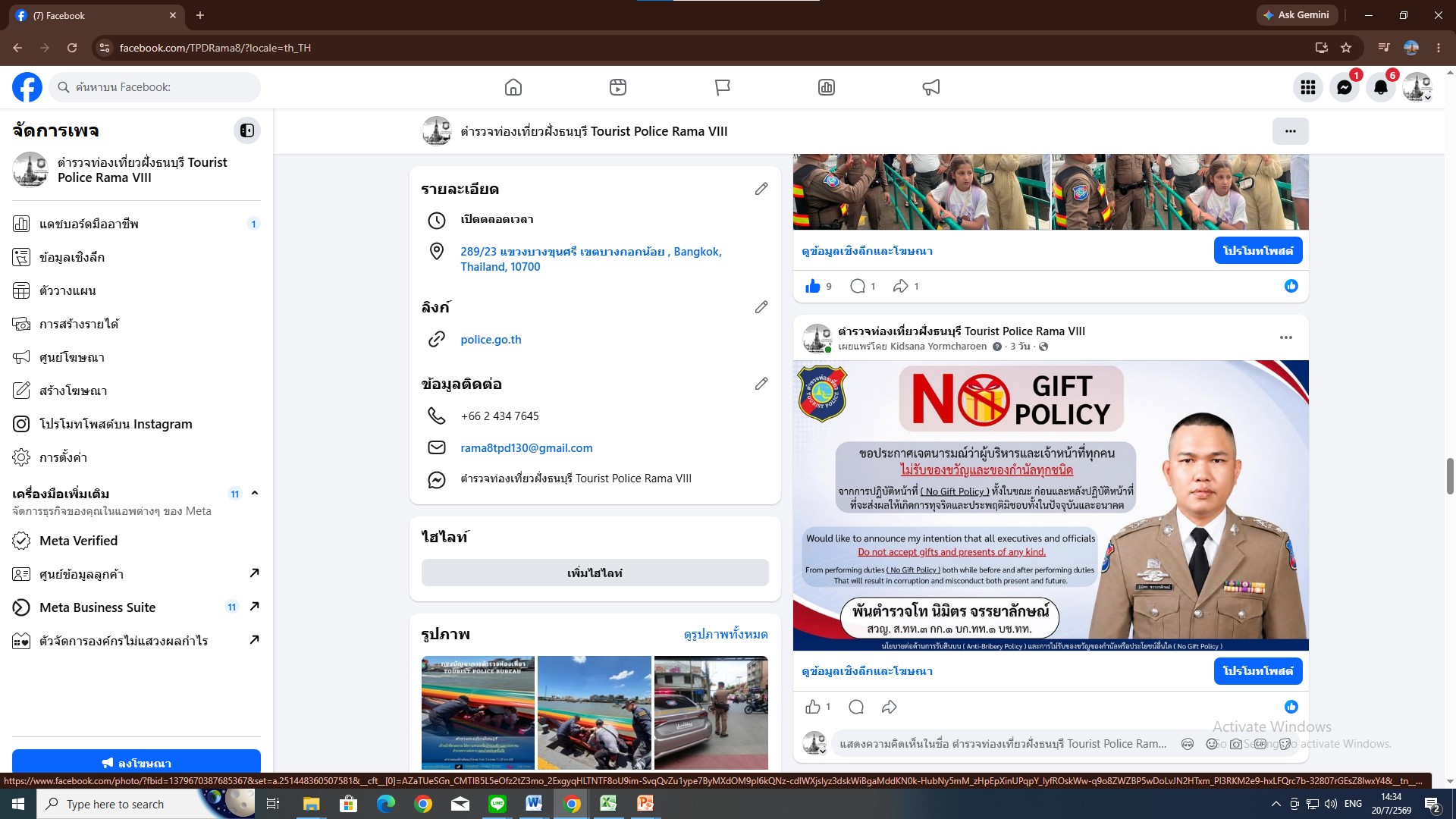Viewport: 1456px width, 819px height.
Task: Collapse the manage page sidebar panel
Action: point(247,130)
